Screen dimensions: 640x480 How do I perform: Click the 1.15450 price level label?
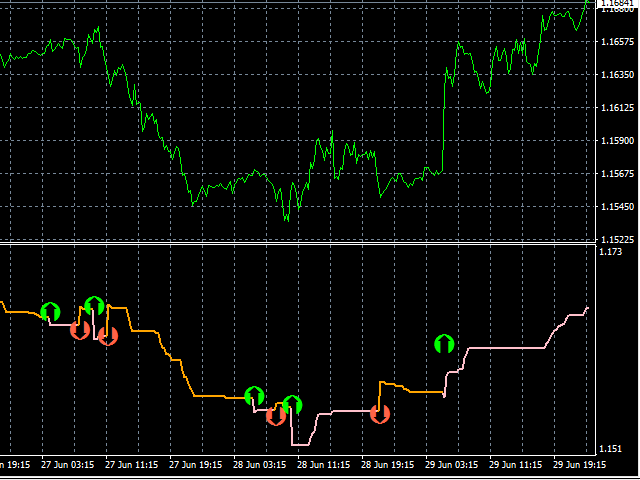[618, 207]
